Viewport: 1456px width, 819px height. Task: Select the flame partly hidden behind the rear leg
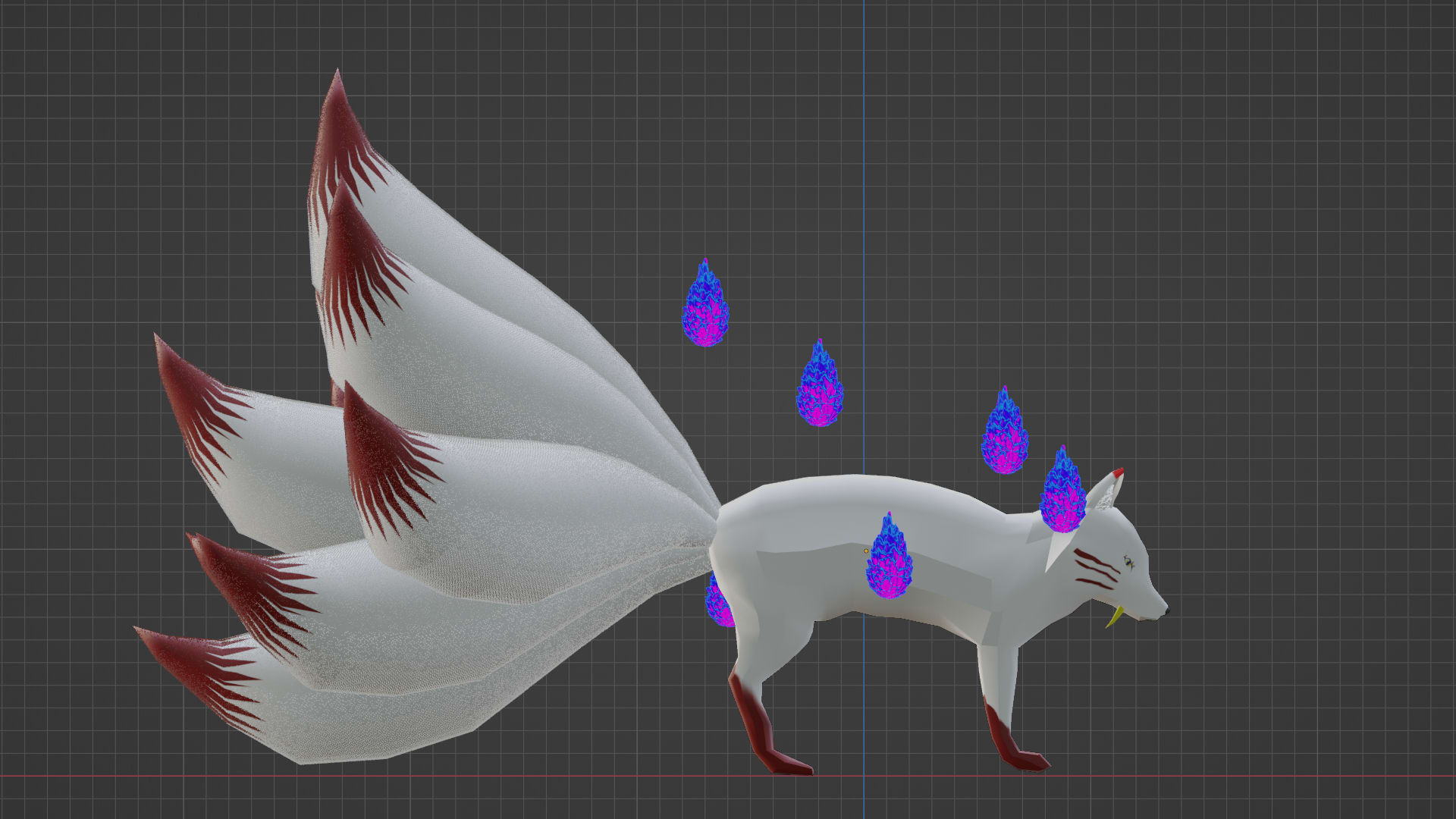718,601
